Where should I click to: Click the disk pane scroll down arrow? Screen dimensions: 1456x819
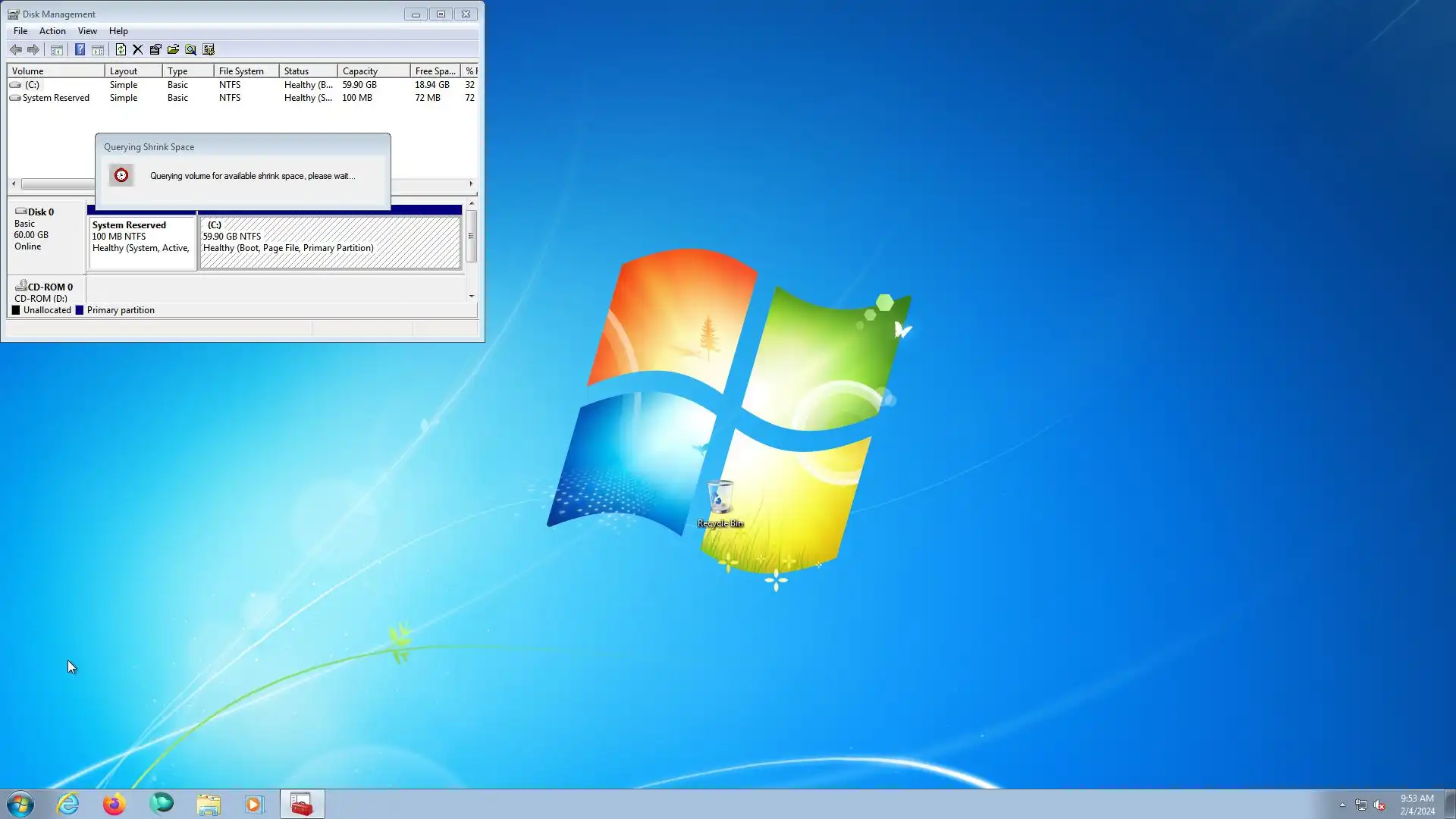tap(472, 296)
